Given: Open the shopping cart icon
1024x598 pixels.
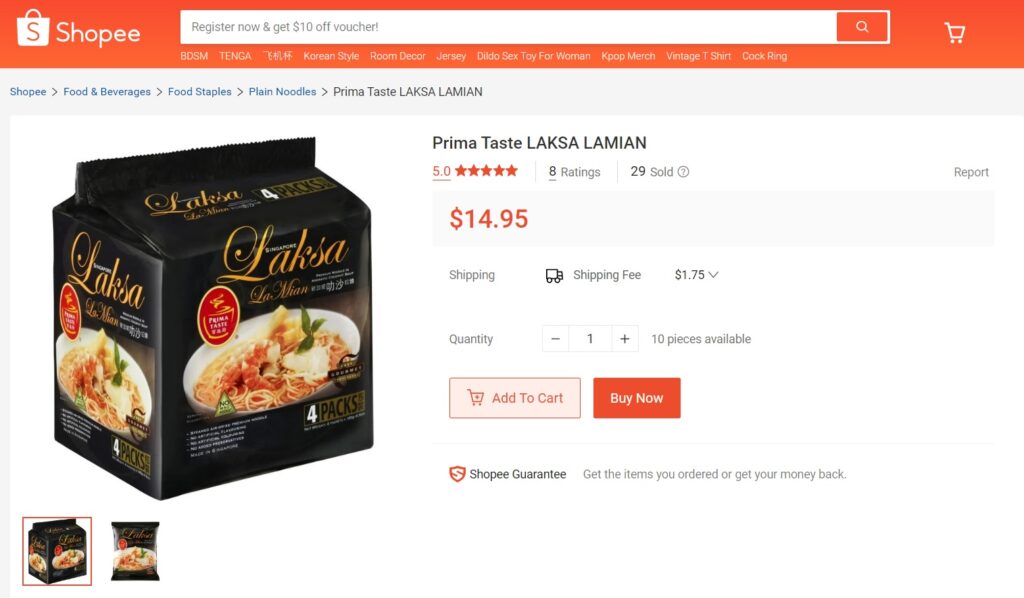Looking at the screenshot, I should pos(955,33).
